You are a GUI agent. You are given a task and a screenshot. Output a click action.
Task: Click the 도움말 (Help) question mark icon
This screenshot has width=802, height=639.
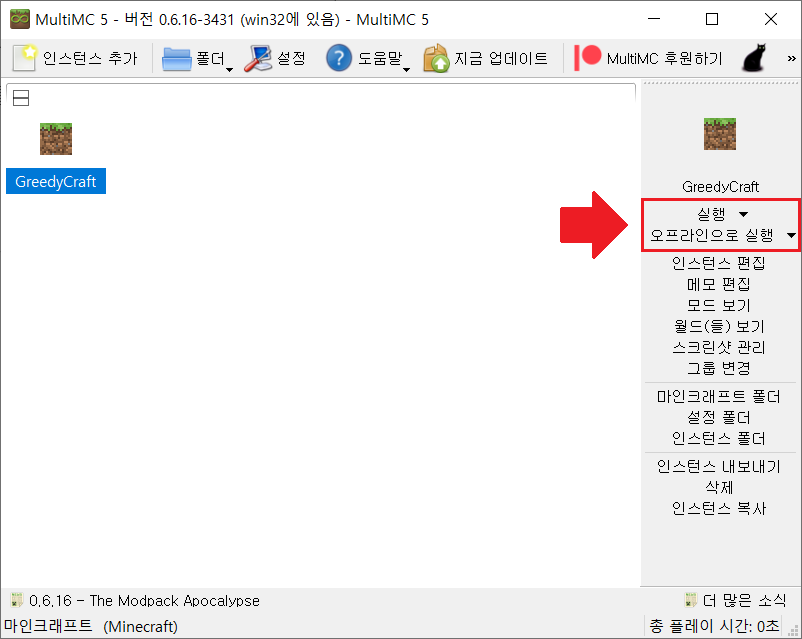click(x=339, y=58)
